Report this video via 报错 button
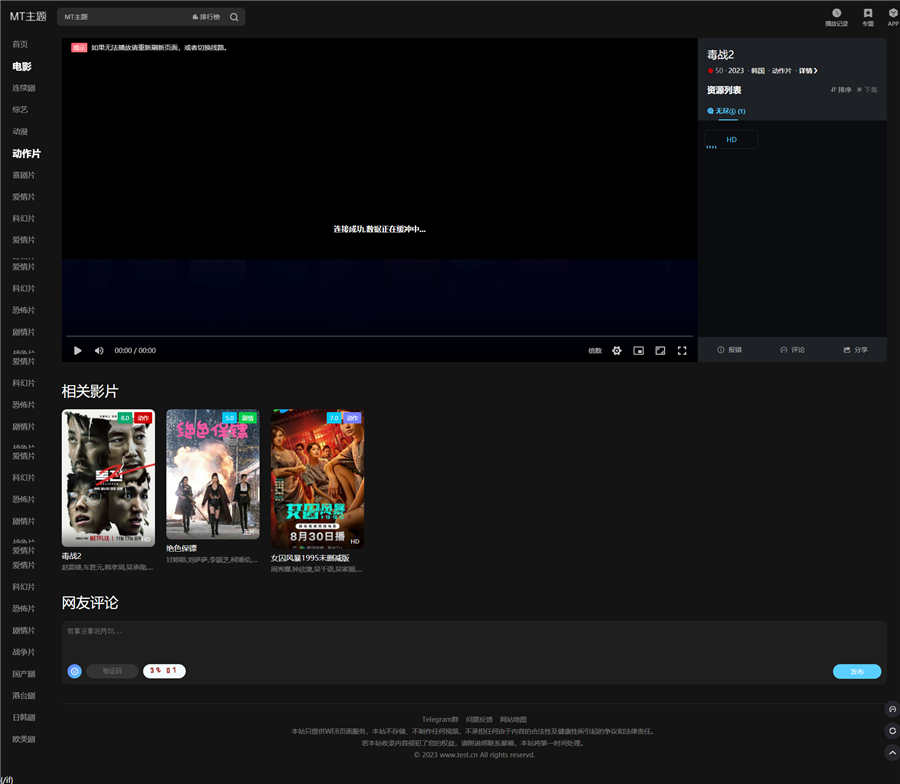 point(730,350)
